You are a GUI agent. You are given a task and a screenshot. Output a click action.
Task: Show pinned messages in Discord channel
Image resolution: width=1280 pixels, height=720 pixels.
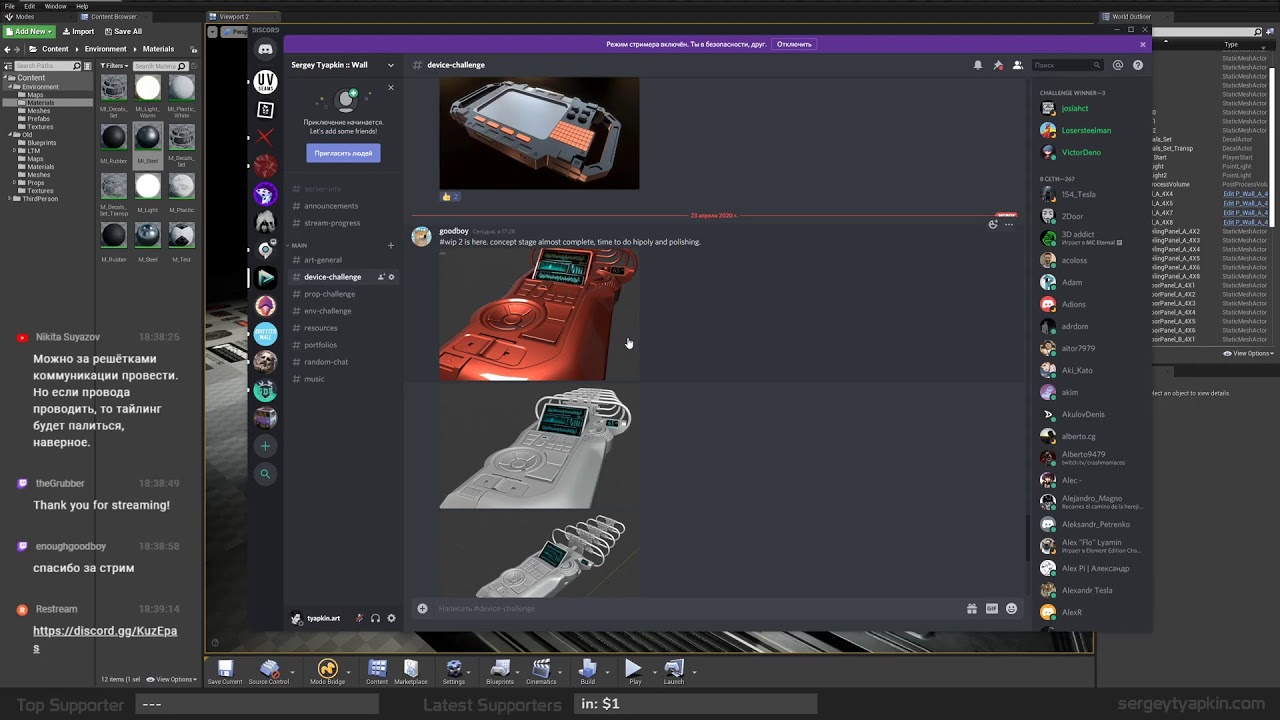click(x=997, y=65)
